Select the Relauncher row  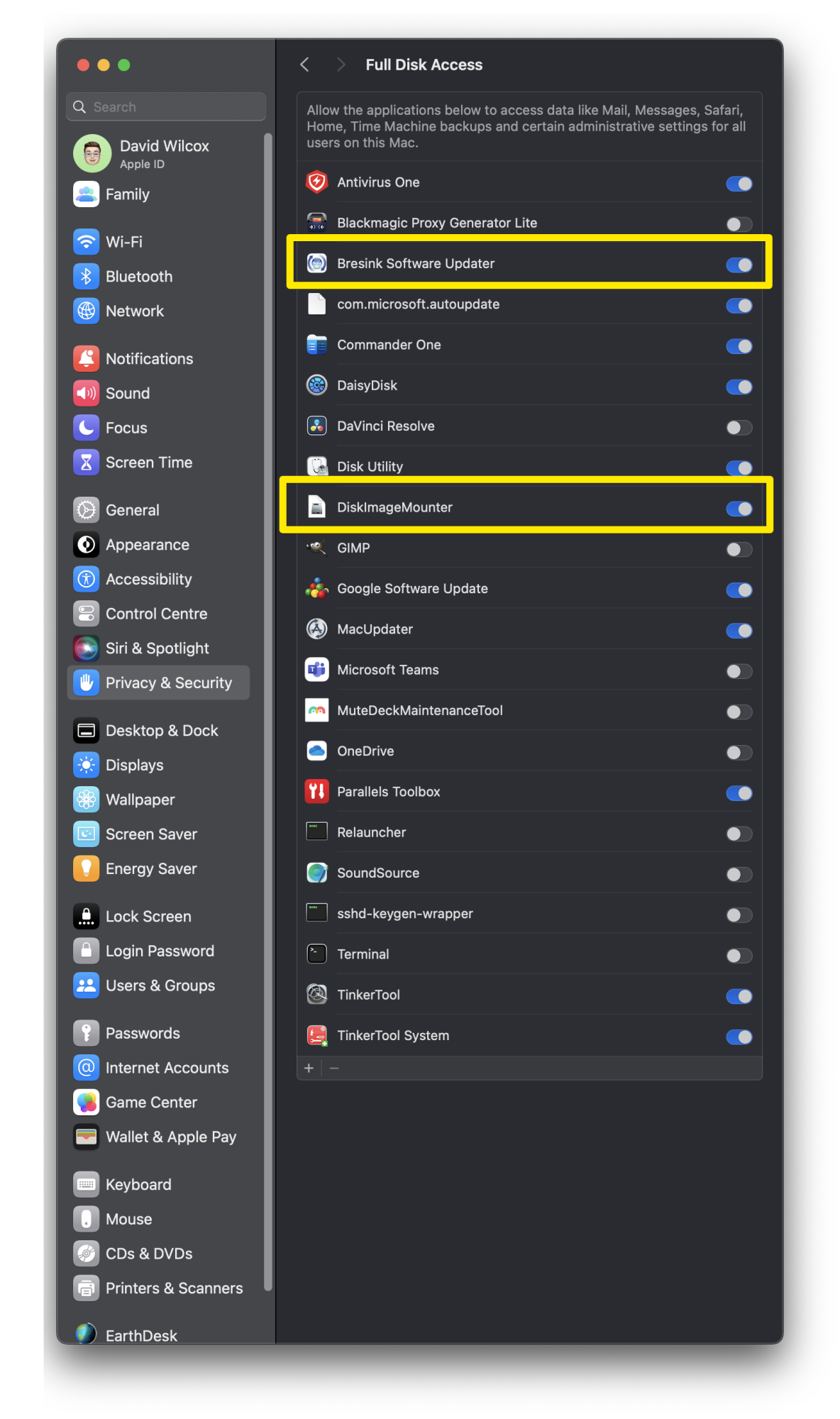pyautogui.click(x=529, y=832)
